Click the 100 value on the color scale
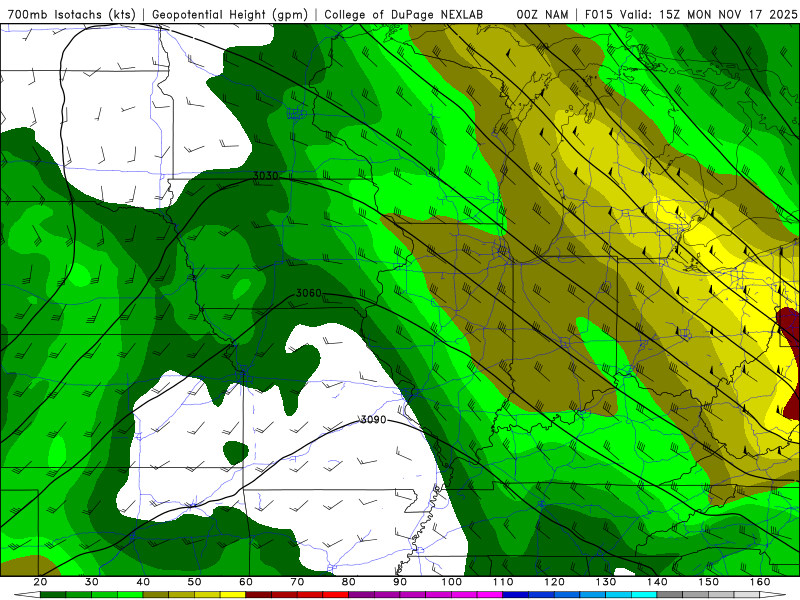The height and width of the screenshot is (600, 800). (x=452, y=582)
